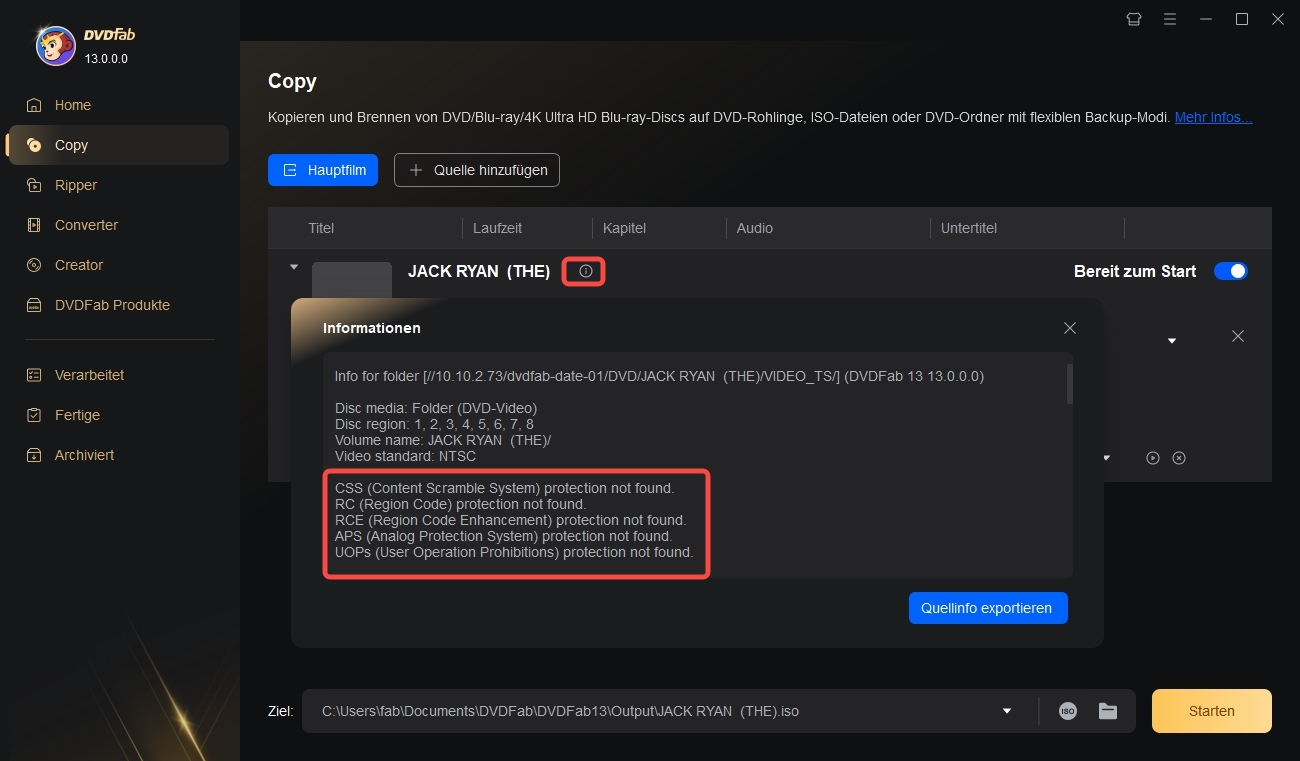Select the Copy module in sidebar

pyautogui.click(x=118, y=145)
